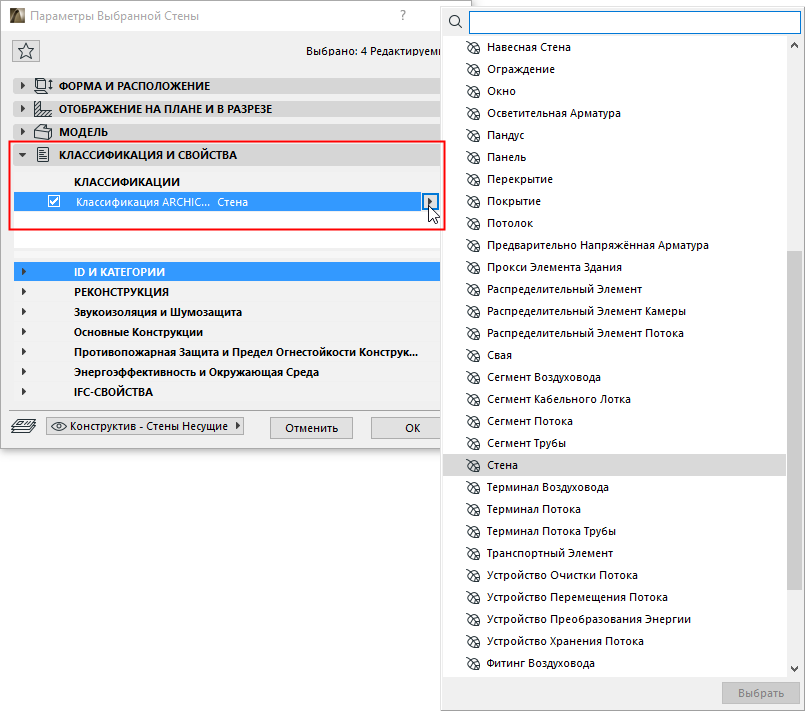The image size is (805, 711).
Task: Expand the ID и Категории group
Action: [24, 272]
